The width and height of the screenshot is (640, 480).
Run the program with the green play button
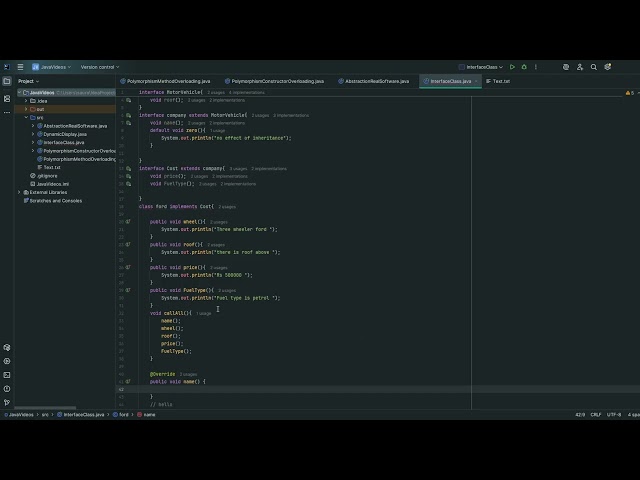[x=512, y=67]
